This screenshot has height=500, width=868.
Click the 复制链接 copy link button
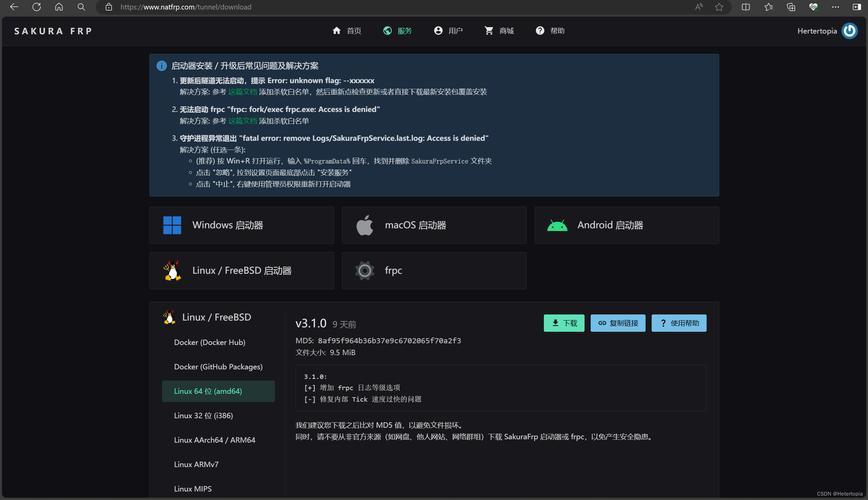(x=618, y=323)
